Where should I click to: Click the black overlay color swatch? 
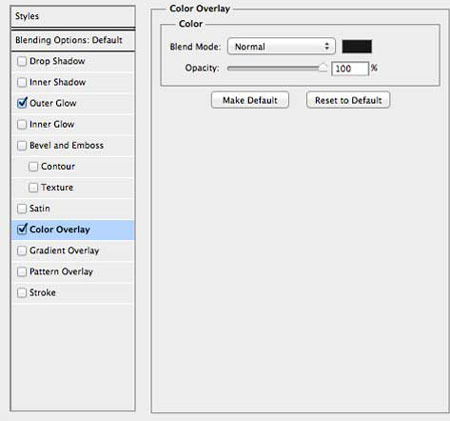(x=357, y=46)
